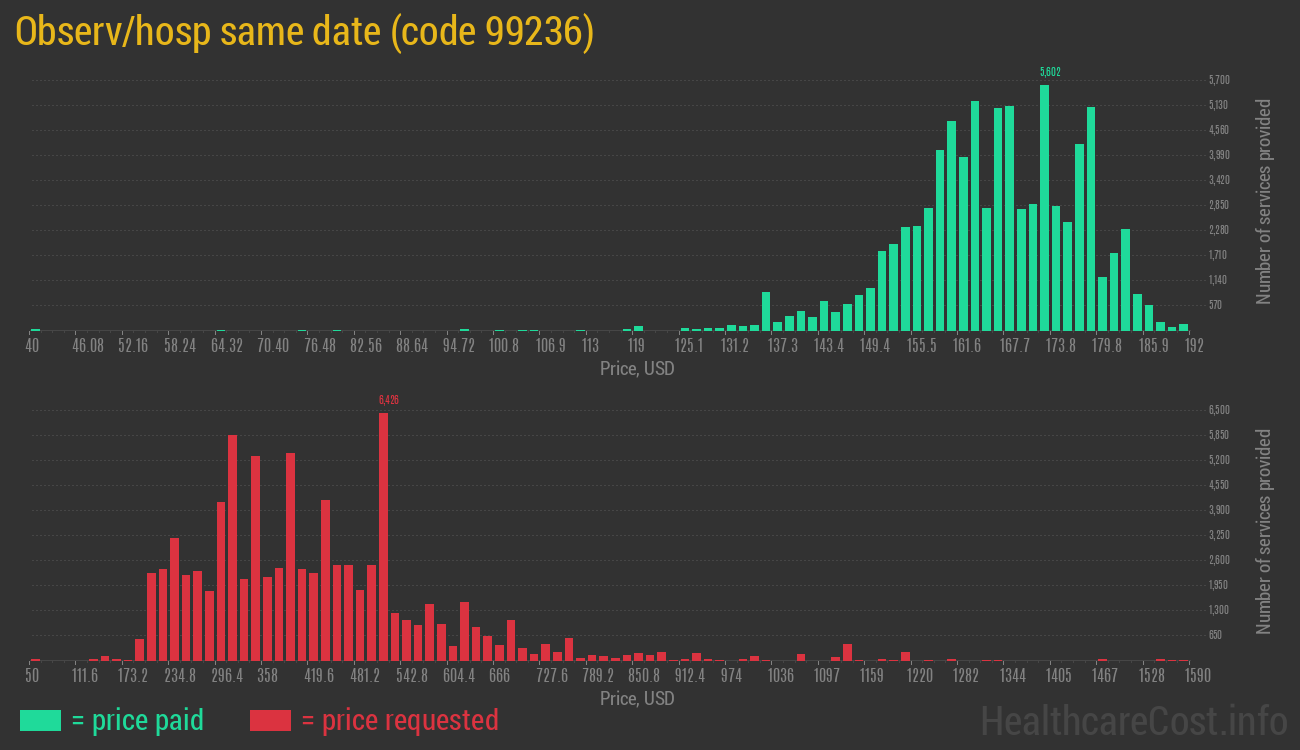Viewport: 1300px width, 750px height.
Task: Click the green price paid legend swatch
Action: (x=40, y=720)
